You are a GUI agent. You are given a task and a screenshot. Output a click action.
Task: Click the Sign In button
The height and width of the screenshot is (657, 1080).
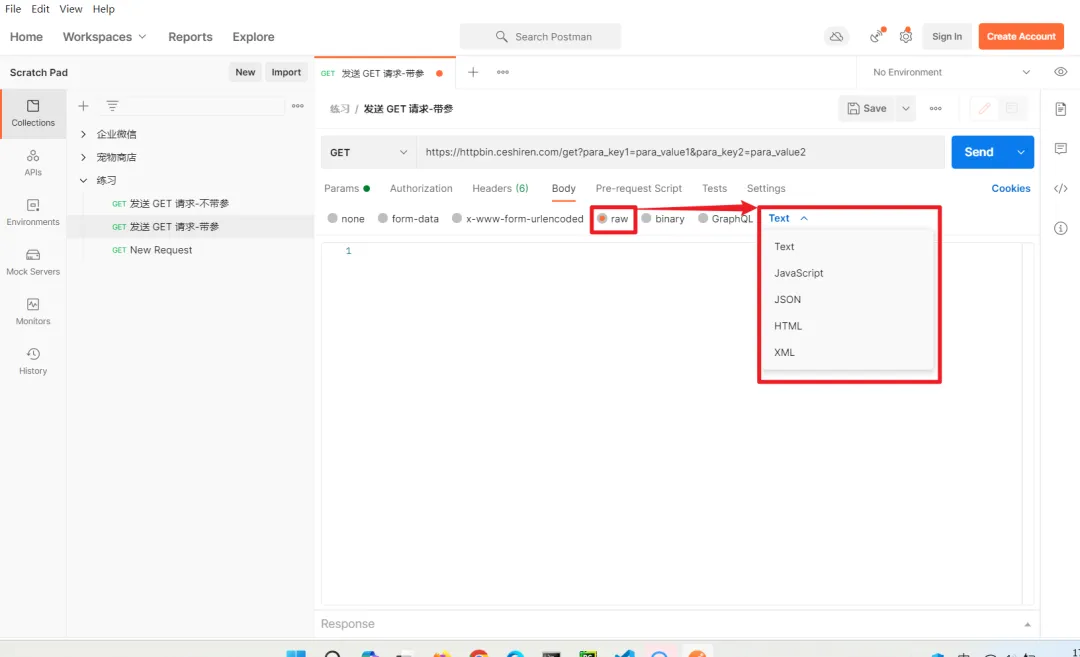947,36
